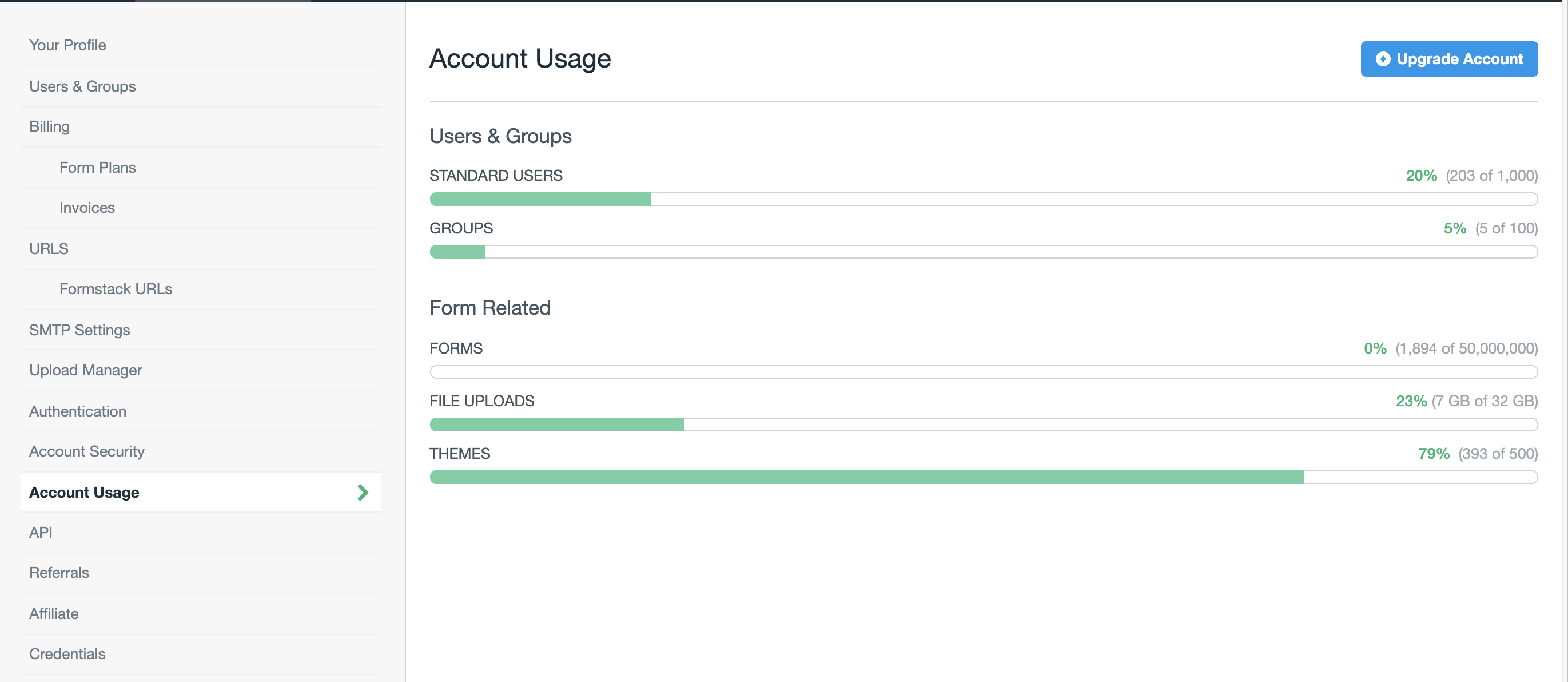The height and width of the screenshot is (682, 1568).
Task: Click the Upgrade Account arrow icon
Action: pyautogui.click(x=1383, y=59)
